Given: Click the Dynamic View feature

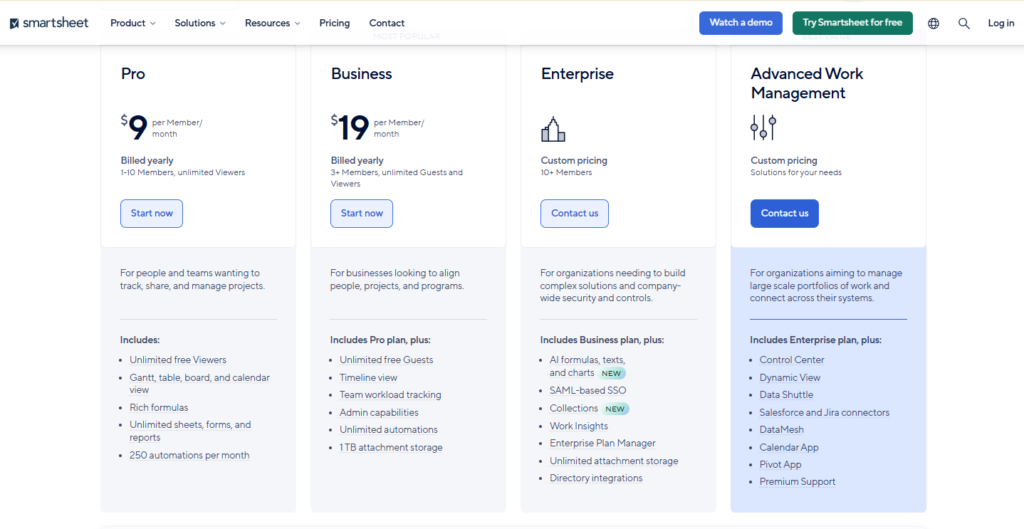Looking at the screenshot, I should point(790,377).
